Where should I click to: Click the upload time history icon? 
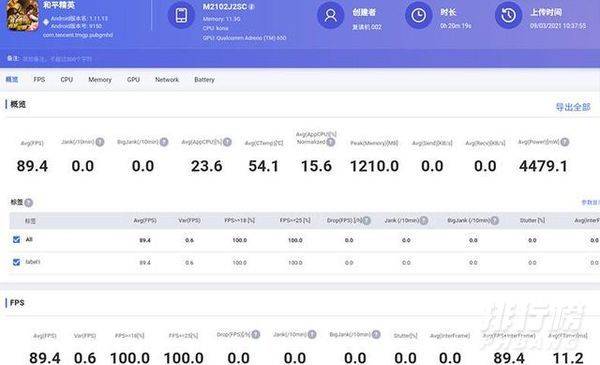(x=509, y=15)
